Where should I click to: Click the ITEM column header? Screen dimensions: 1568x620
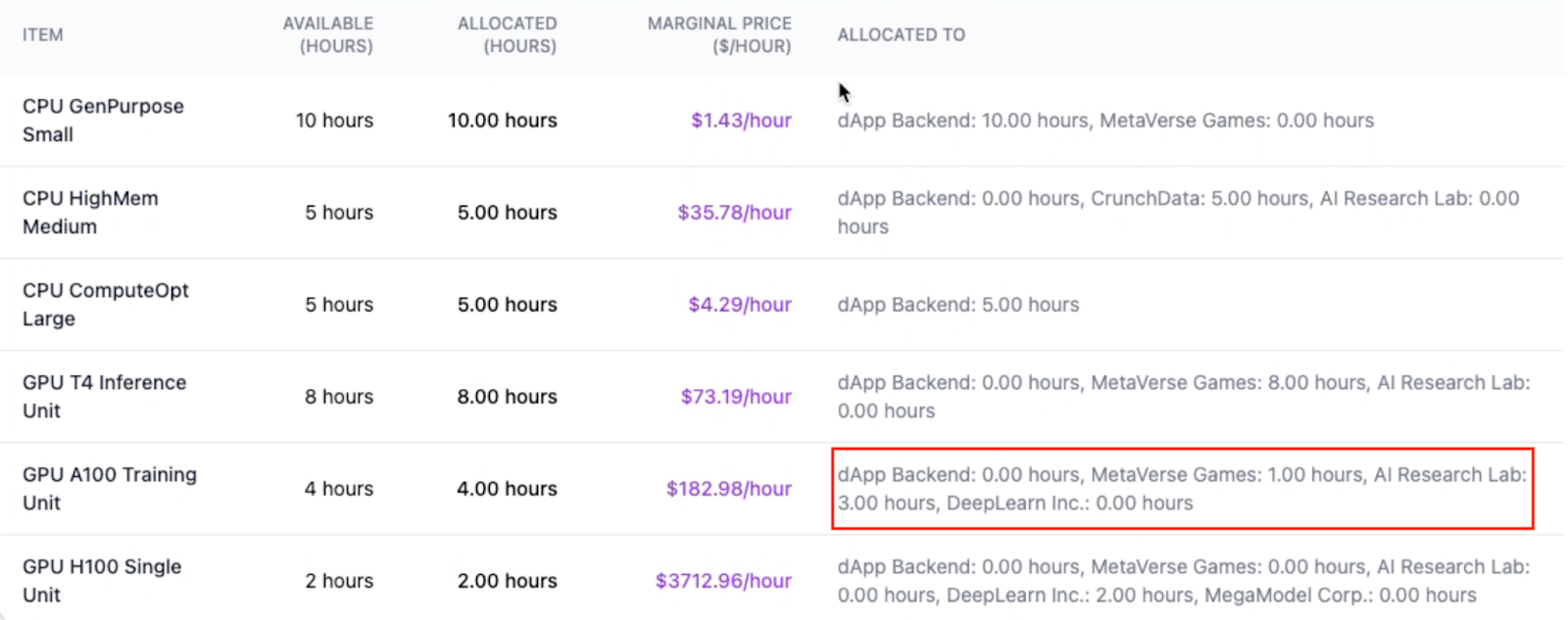(43, 35)
